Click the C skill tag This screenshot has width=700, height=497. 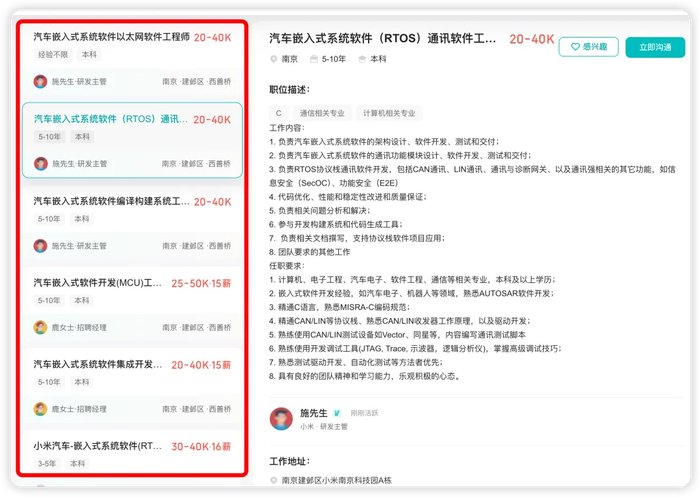(x=279, y=113)
